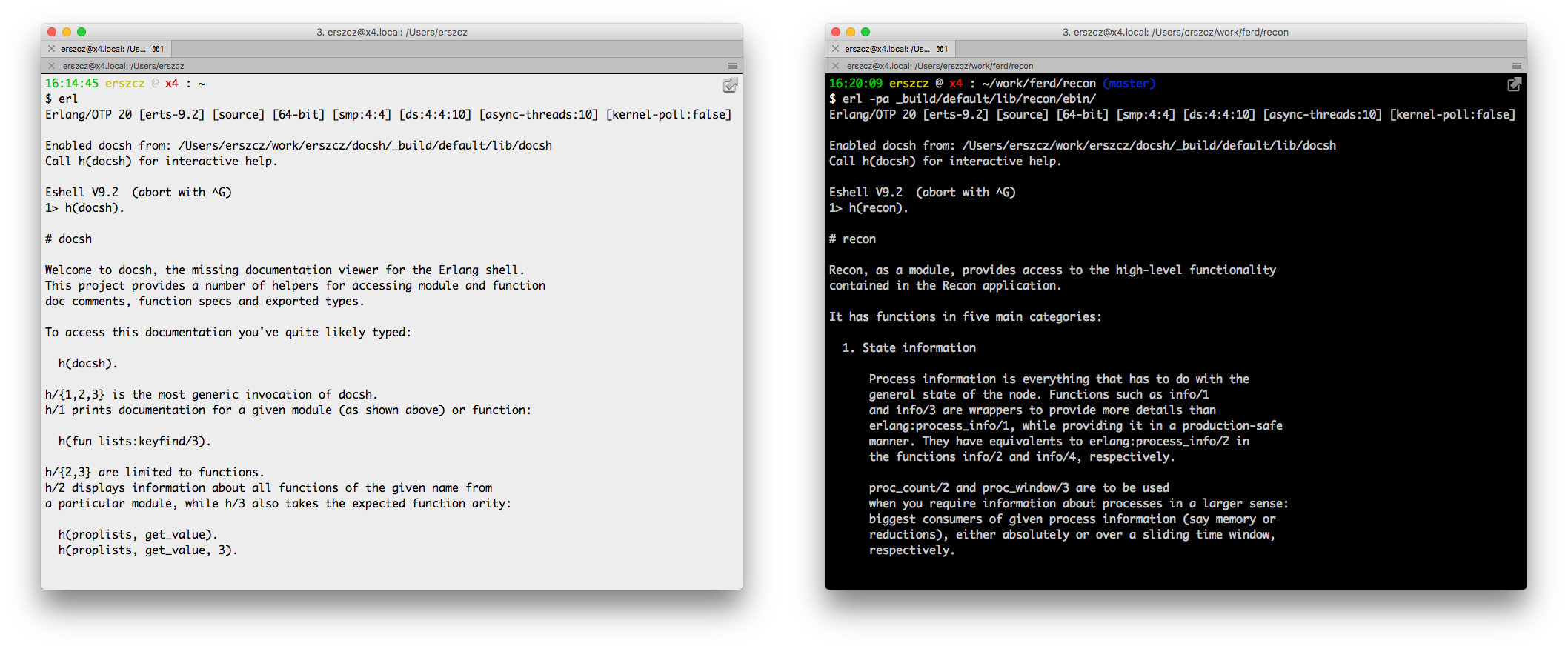Click the h(docsh). command at the Eshell prompt

[94, 208]
